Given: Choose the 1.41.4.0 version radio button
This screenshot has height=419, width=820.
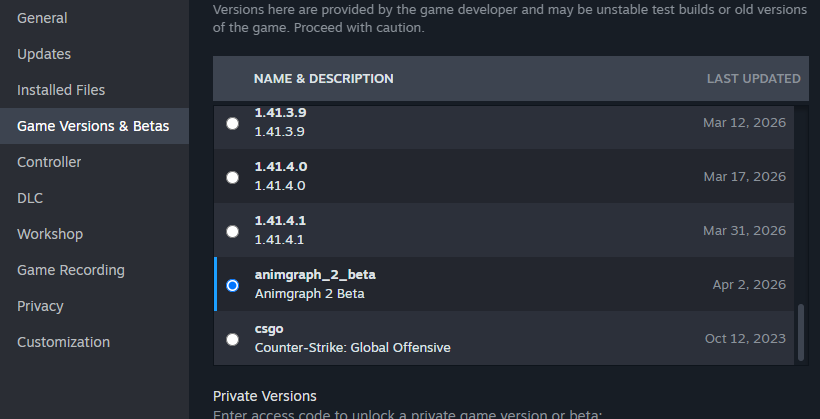Looking at the screenshot, I should coord(233,177).
